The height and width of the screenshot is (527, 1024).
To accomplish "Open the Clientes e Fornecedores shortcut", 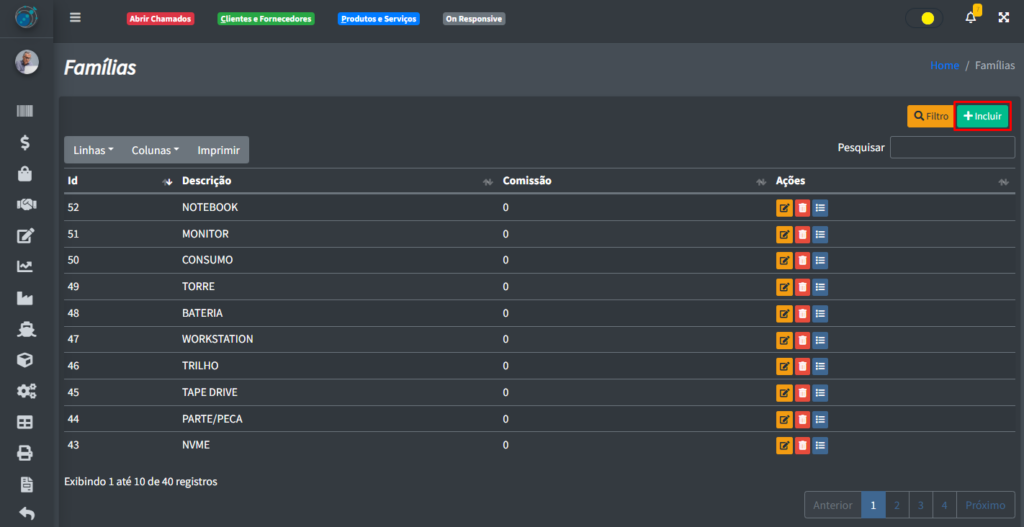I will coord(266,19).
